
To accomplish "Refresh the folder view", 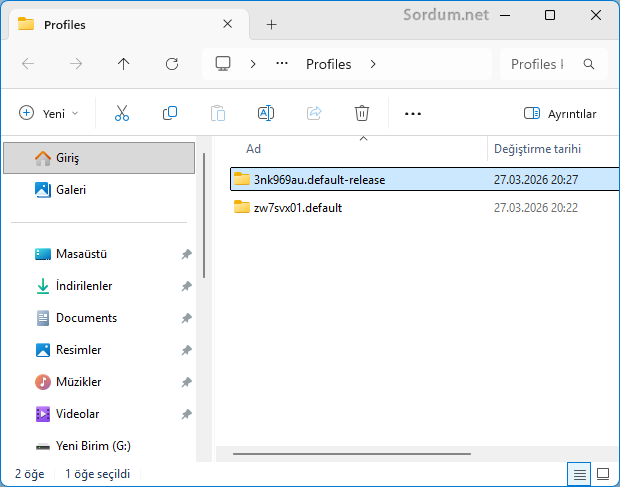I will click(172, 64).
